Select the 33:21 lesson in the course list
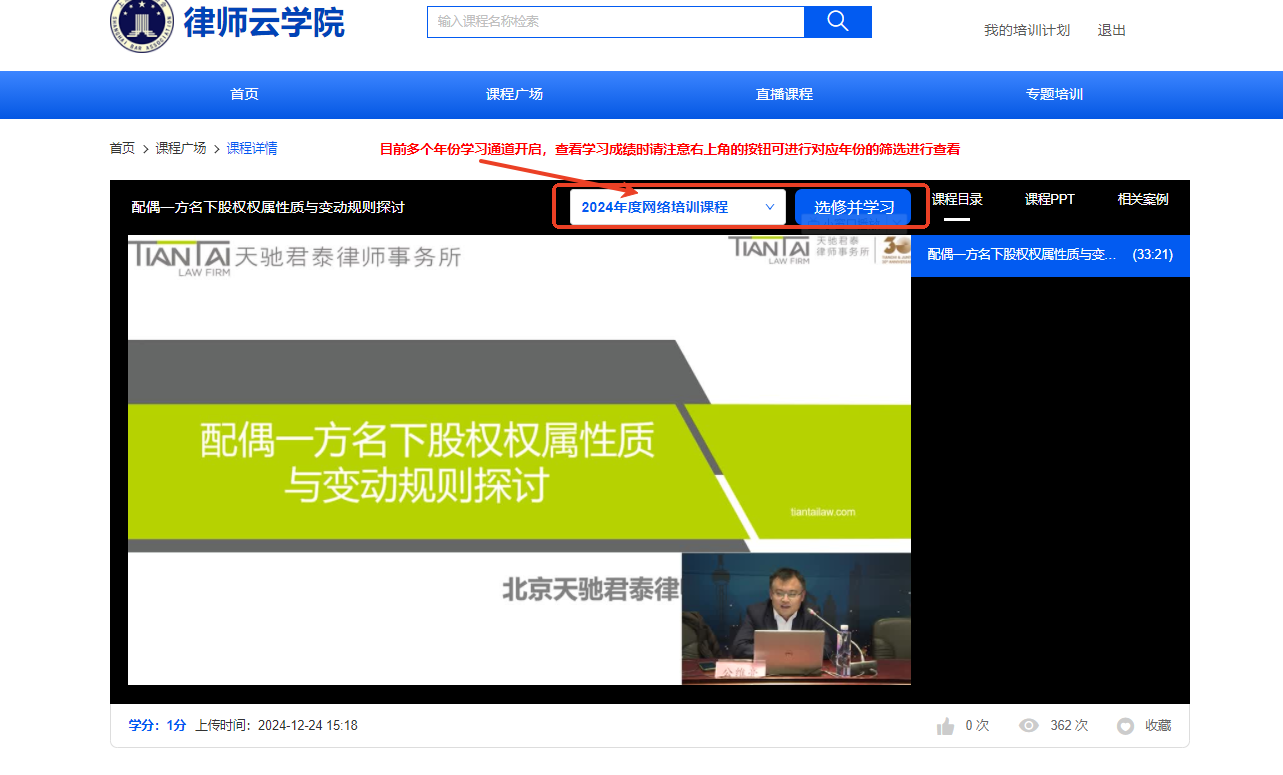The image size is (1283, 775). 1050,255
